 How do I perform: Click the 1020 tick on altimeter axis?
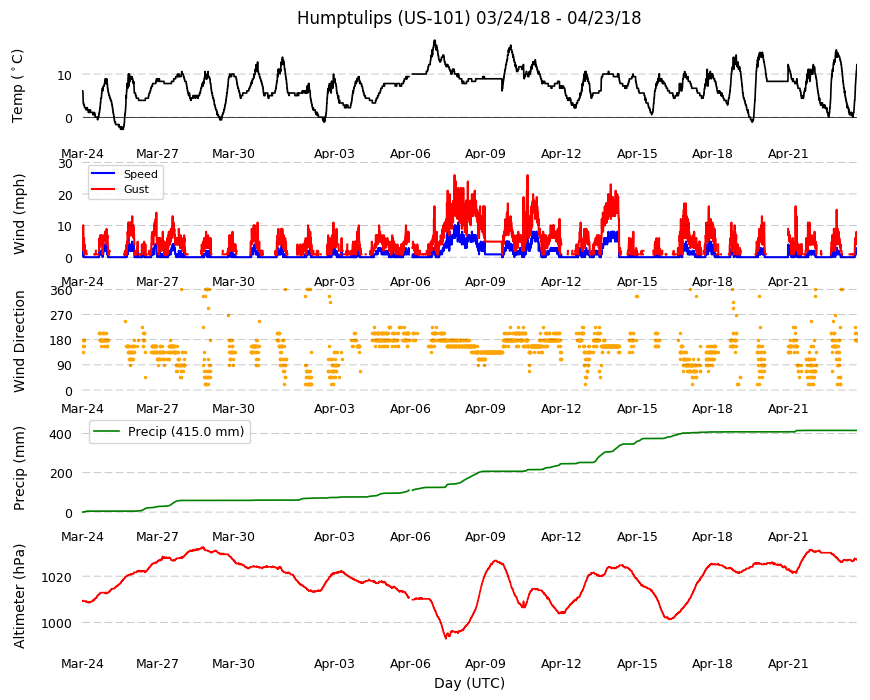pyautogui.click(x=57, y=577)
